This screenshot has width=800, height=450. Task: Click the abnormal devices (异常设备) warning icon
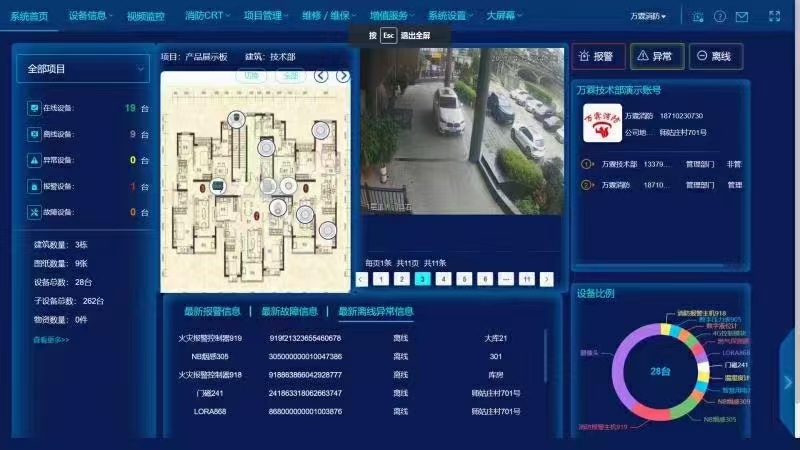[x=34, y=160]
